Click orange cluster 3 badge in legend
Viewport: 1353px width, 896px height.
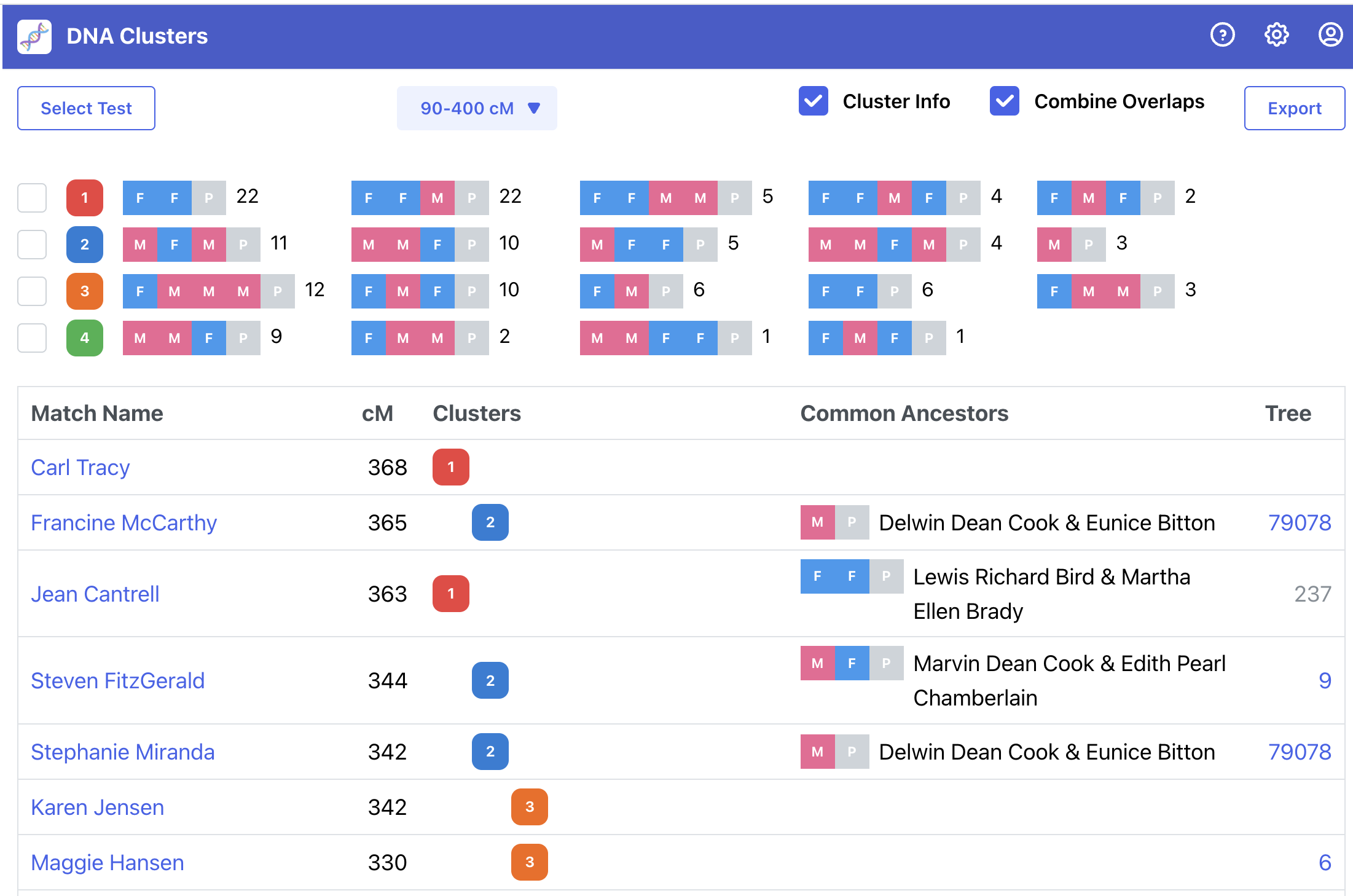click(x=85, y=291)
